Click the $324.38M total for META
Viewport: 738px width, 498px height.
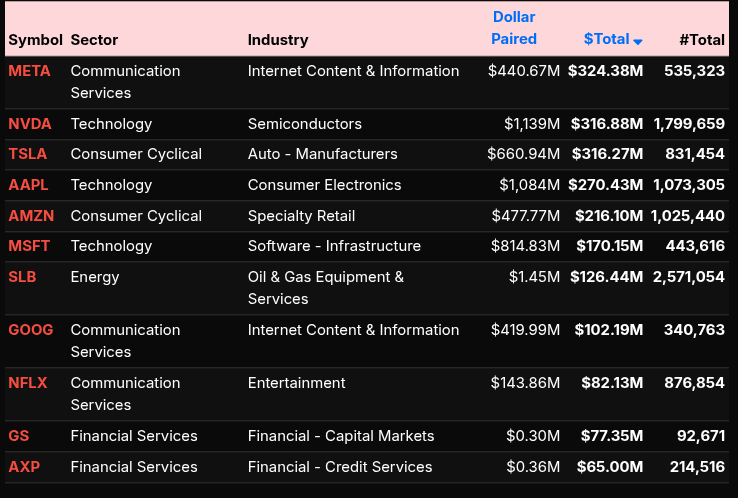[x=605, y=71]
